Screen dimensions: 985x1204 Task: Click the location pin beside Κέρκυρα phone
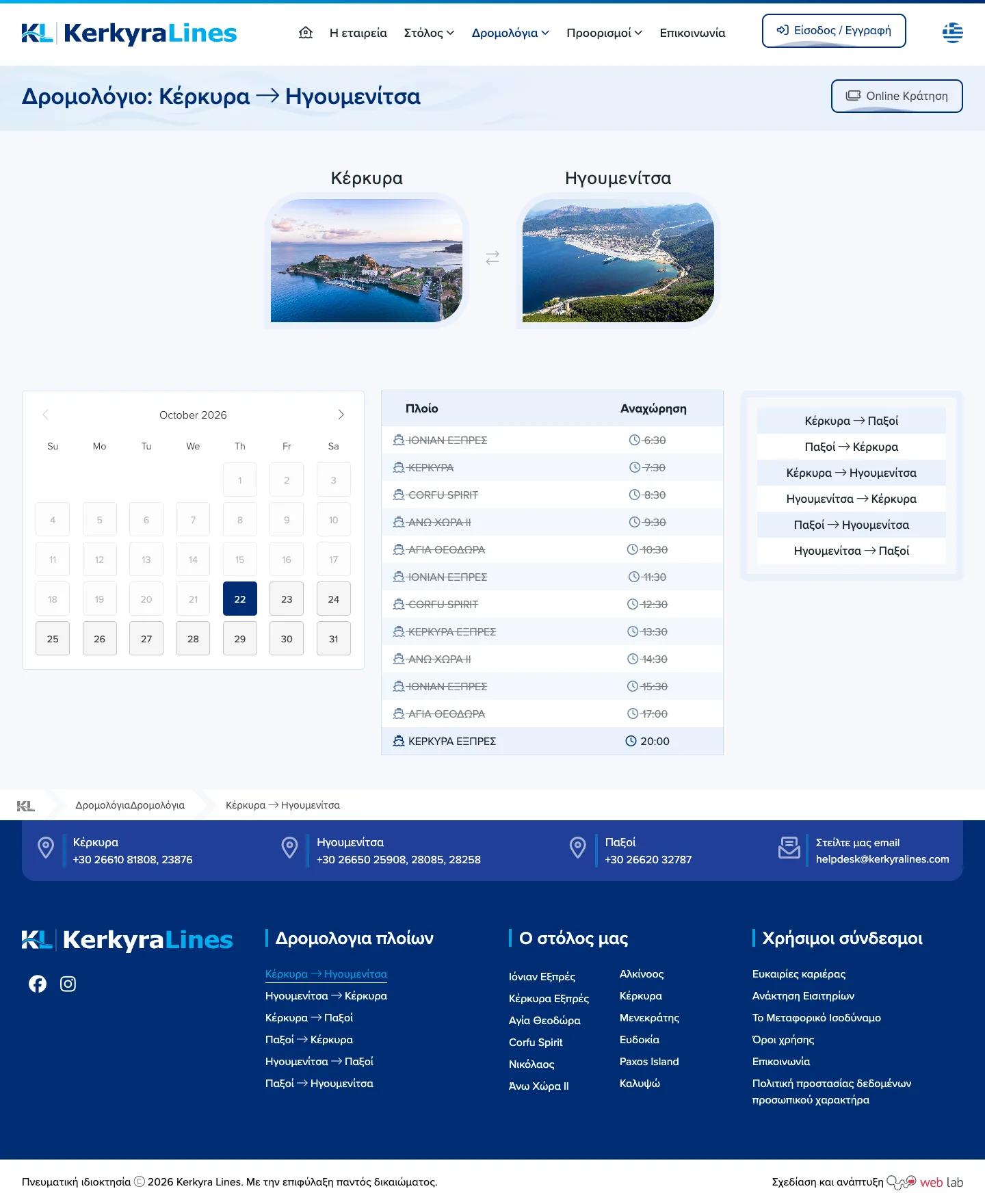tap(46, 848)
